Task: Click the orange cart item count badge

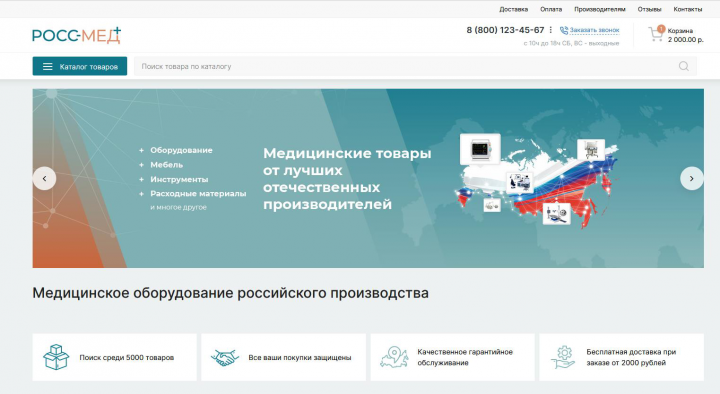Action: click(661, 29)
